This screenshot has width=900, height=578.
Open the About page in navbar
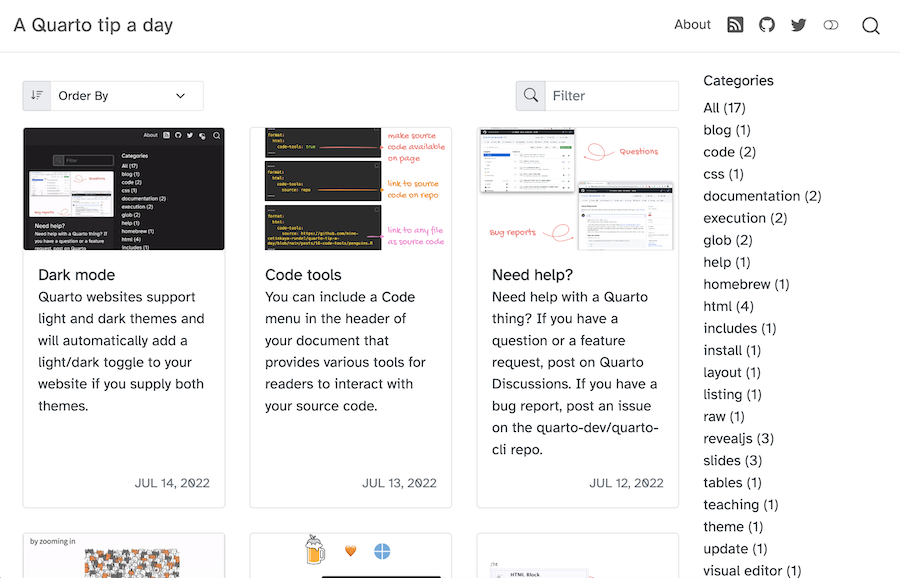[x=692, y=25]
